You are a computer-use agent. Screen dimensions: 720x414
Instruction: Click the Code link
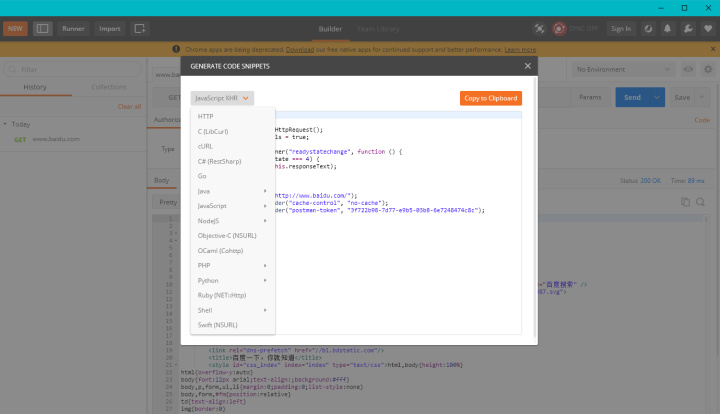point(702,120)
